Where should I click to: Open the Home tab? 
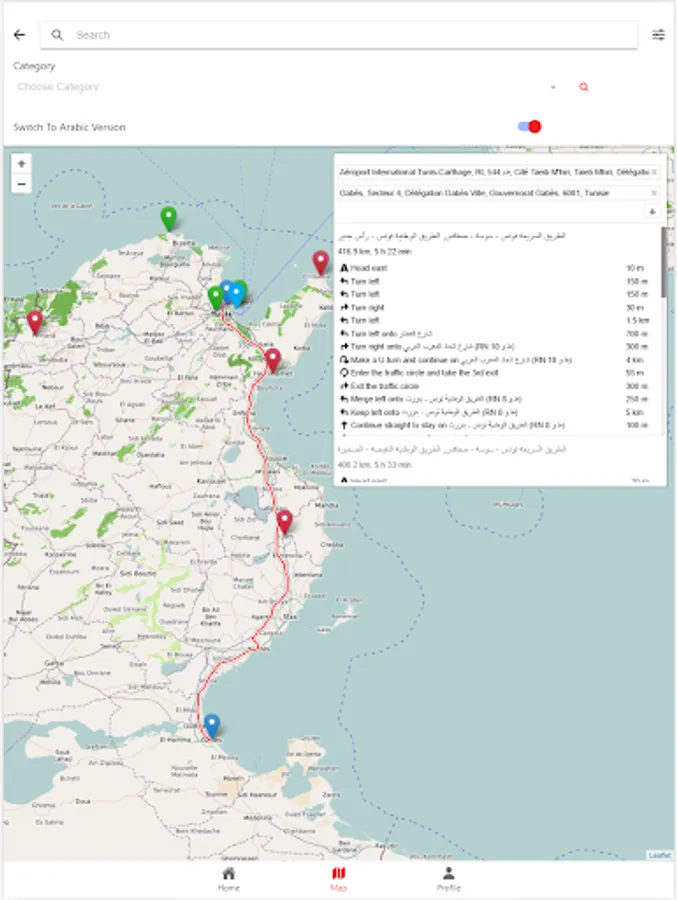tap(229, 879)
